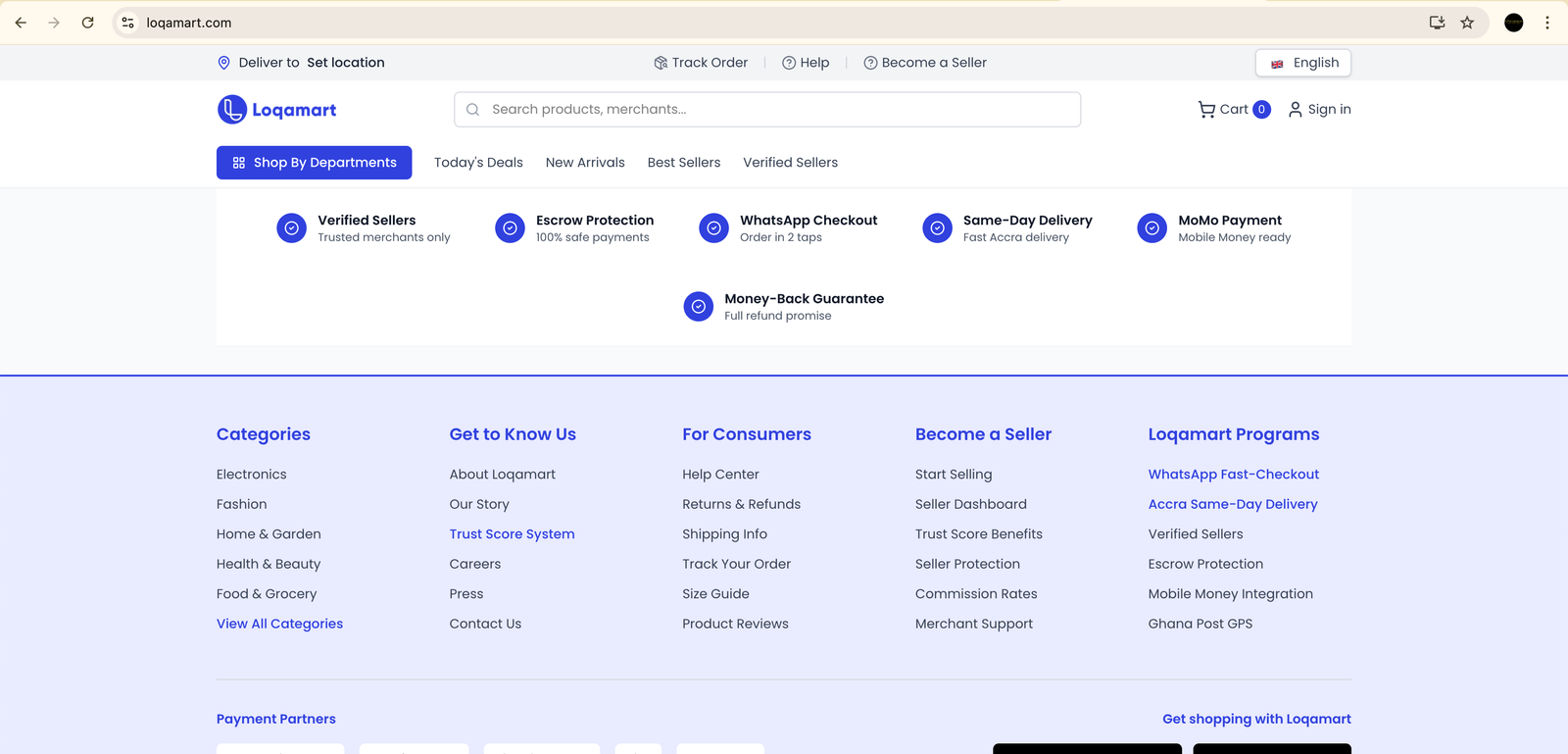Click the Escrow Protection checkmark badge
The height and width of the screenshot is (754, 1568).
510,228
